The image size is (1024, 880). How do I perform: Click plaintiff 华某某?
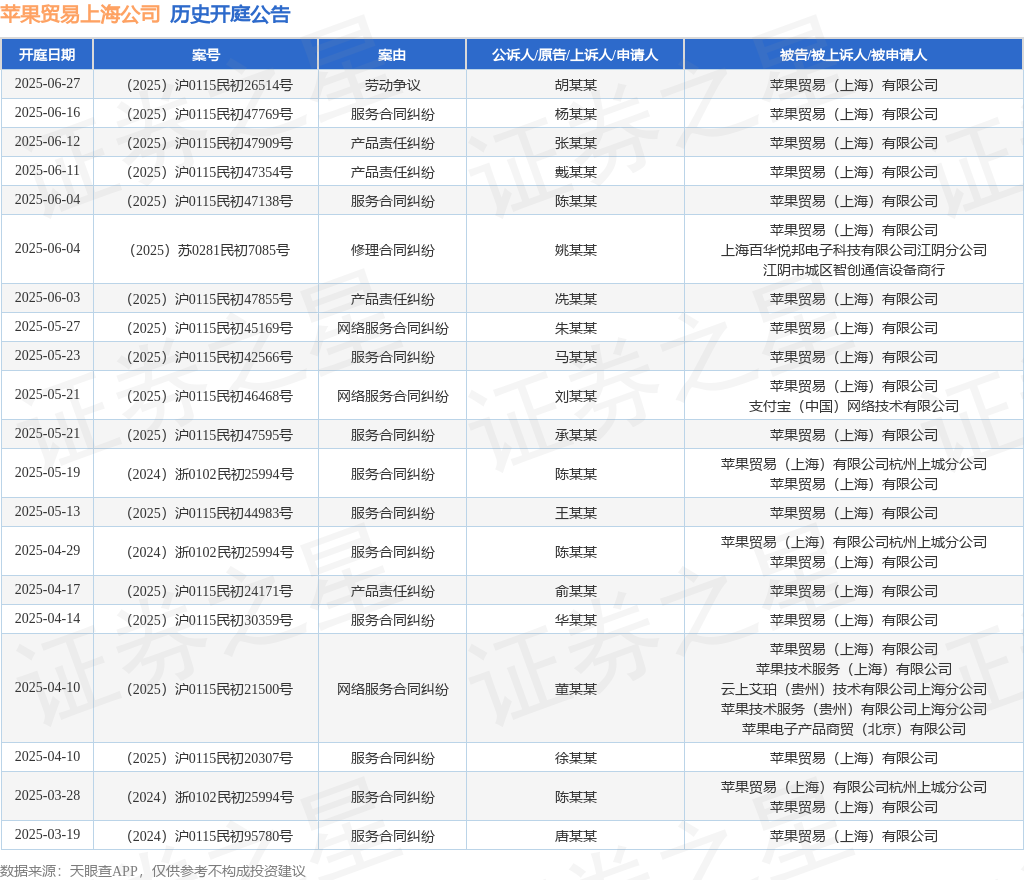[x=575, y=620]
